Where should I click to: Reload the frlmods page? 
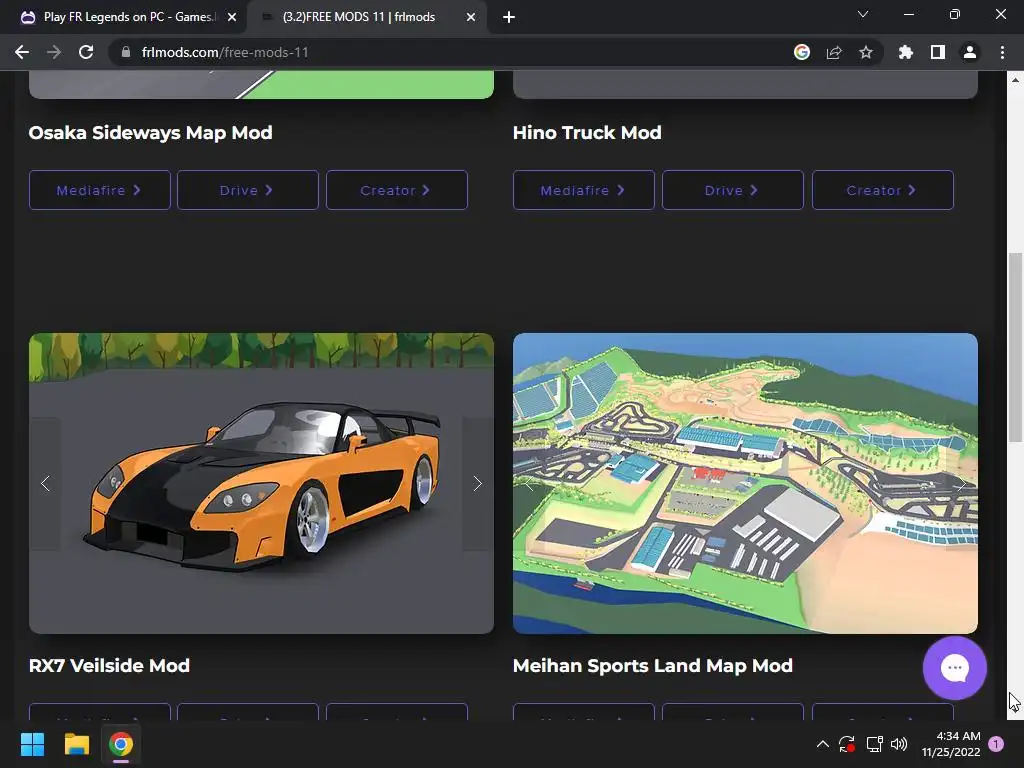point(86,52)
